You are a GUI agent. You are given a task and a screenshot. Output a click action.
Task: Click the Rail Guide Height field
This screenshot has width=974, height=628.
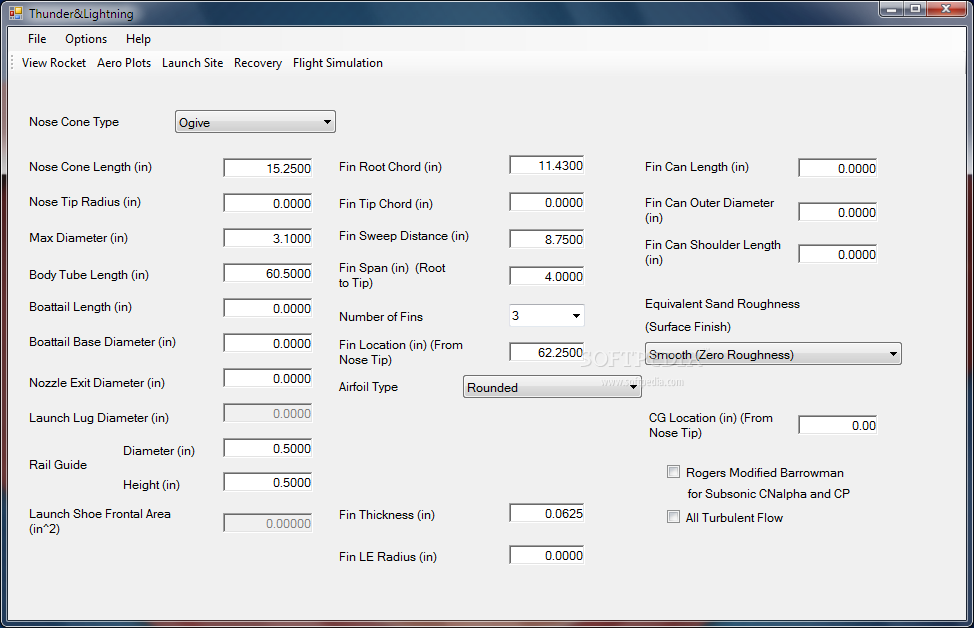point(268,482)
